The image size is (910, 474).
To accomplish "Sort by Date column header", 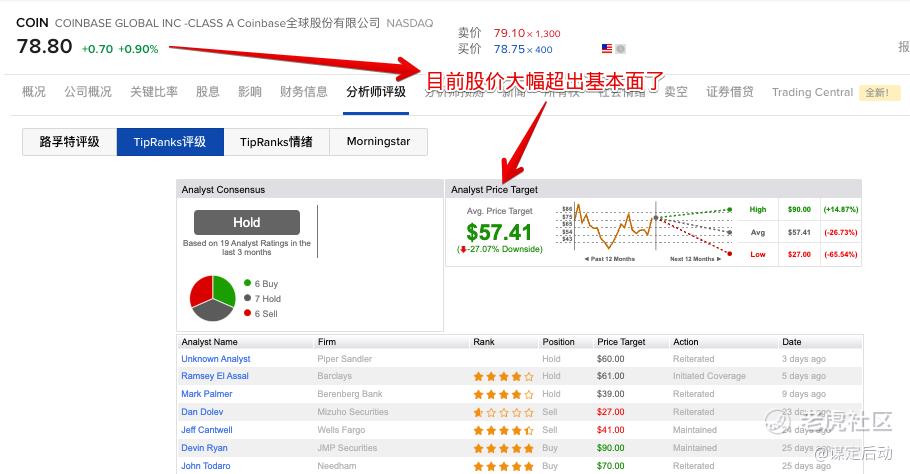I will pos(792,342).
